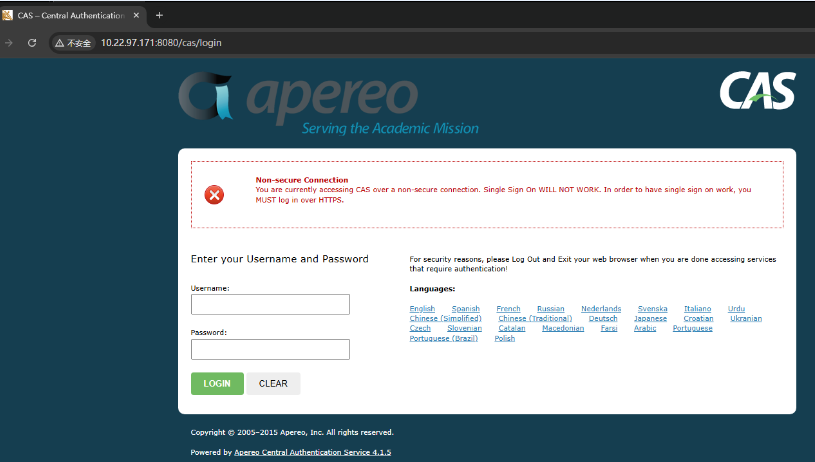This screenshot has width=815, height=462.
Task: Switch language to French
Action: click(x=508, y=309)
